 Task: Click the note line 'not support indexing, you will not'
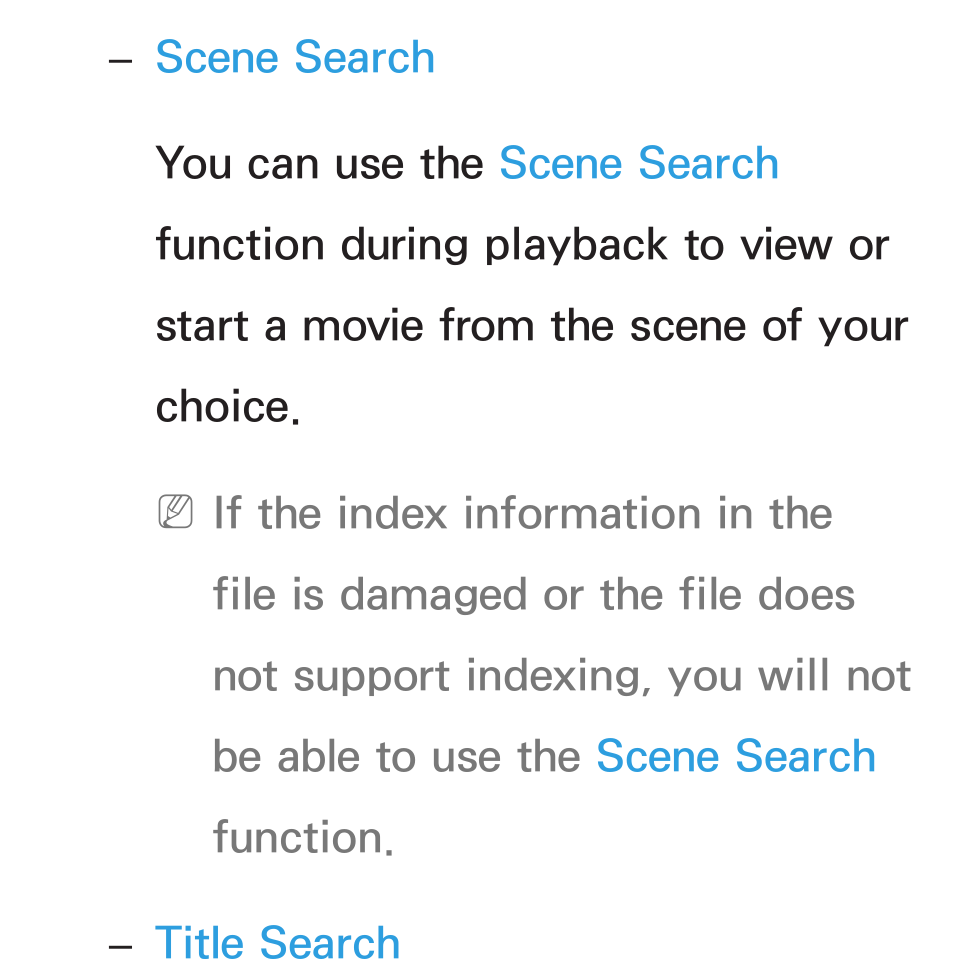click(x=562, y=675)
